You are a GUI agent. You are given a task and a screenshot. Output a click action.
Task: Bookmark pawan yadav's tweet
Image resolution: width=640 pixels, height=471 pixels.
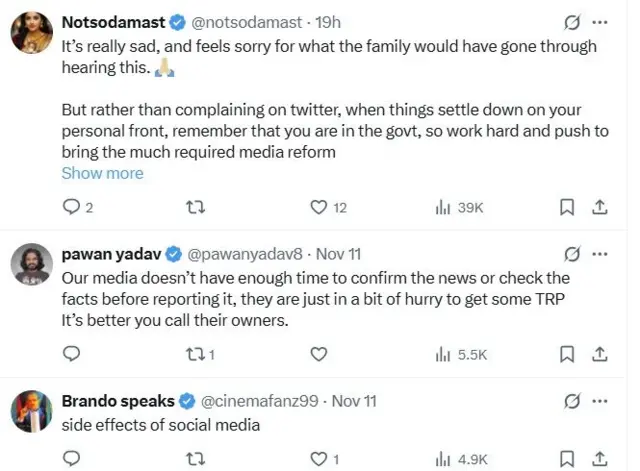click(x=566, y=354)
